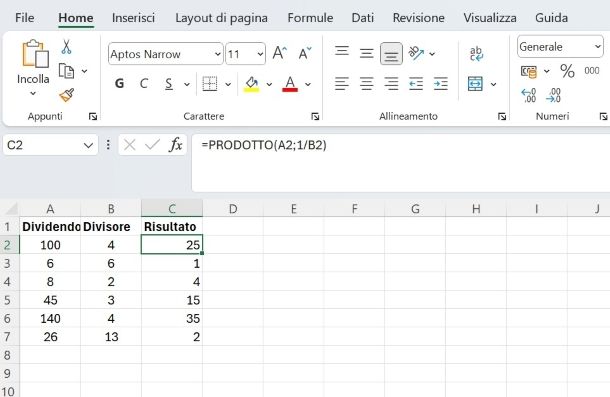Click the scissors Cut icon
Image resolution: width=610 pixels, height=397 pixels.
click(x=66, y=47)
